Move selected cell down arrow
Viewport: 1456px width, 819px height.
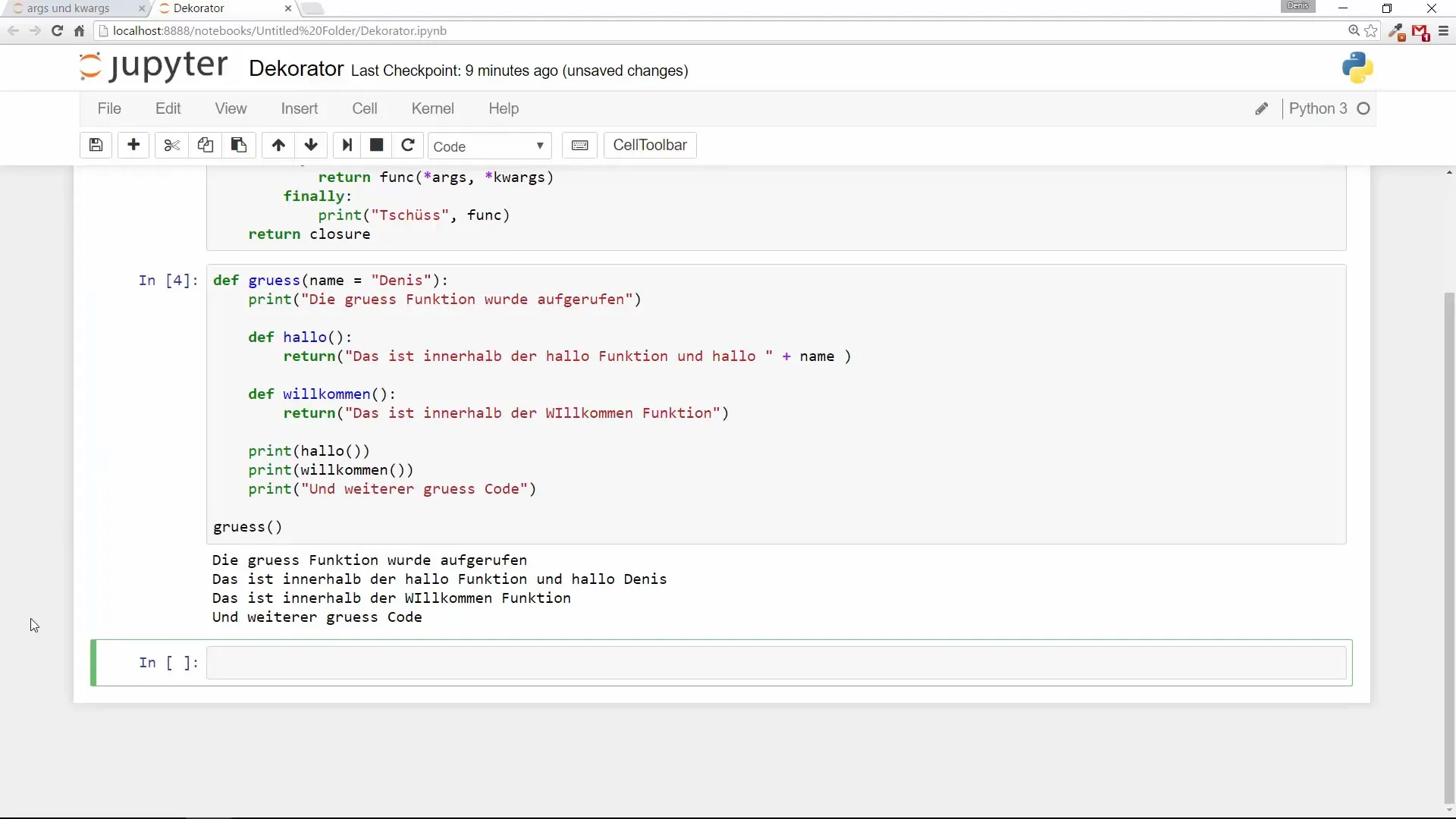(x=311, y=145)
